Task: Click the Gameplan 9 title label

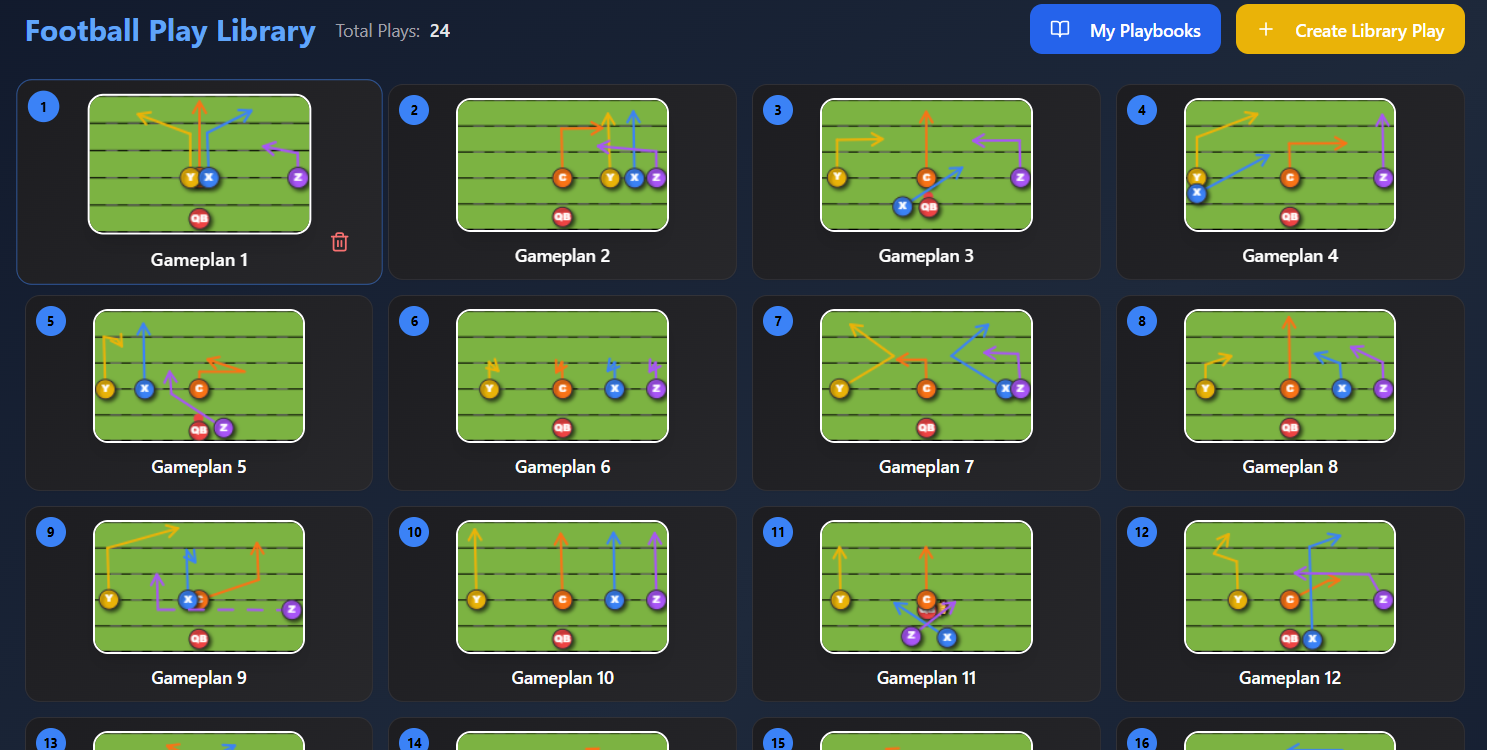Action: [198, 677]
